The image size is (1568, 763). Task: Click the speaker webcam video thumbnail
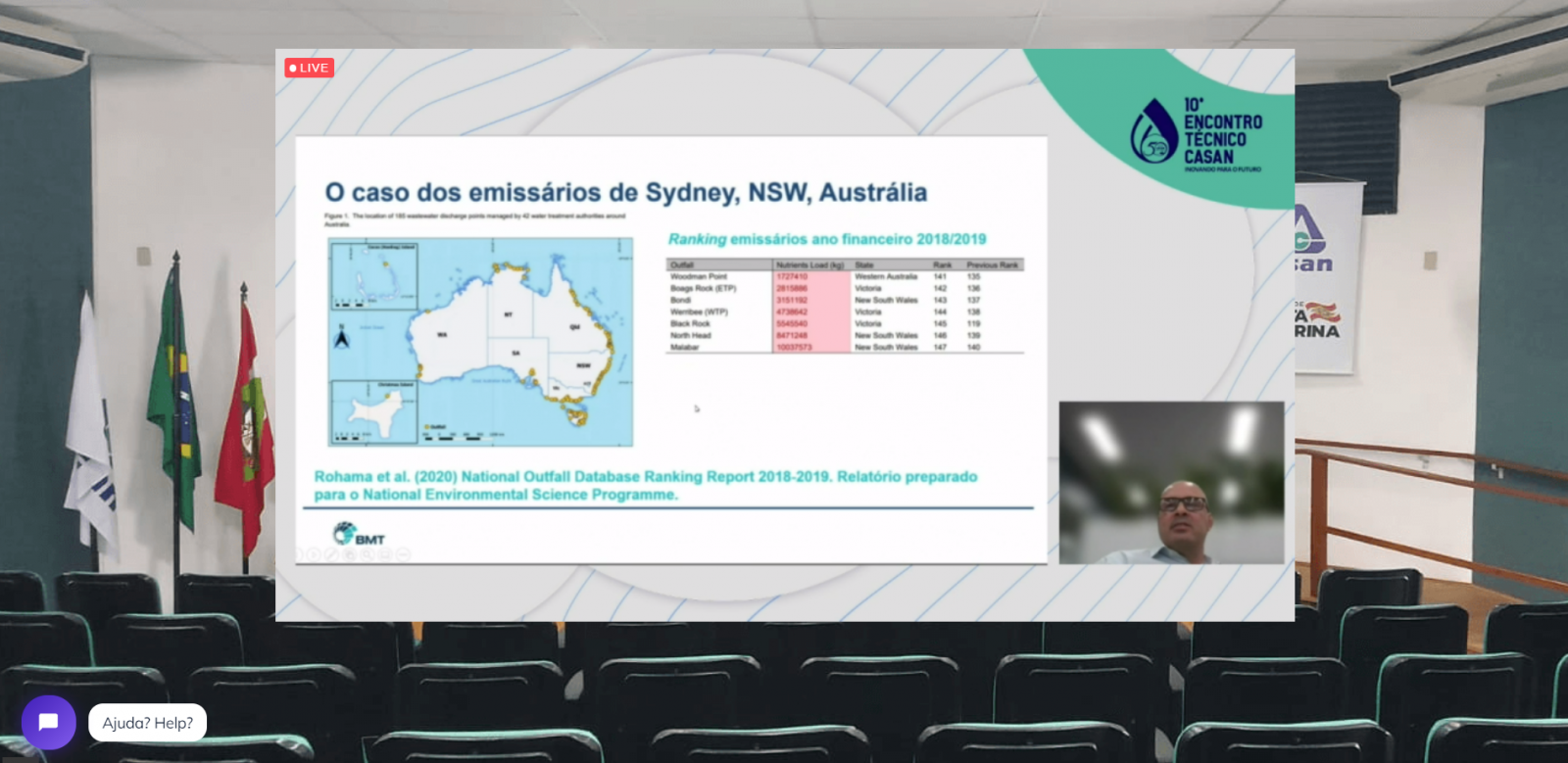point(1171,482)
